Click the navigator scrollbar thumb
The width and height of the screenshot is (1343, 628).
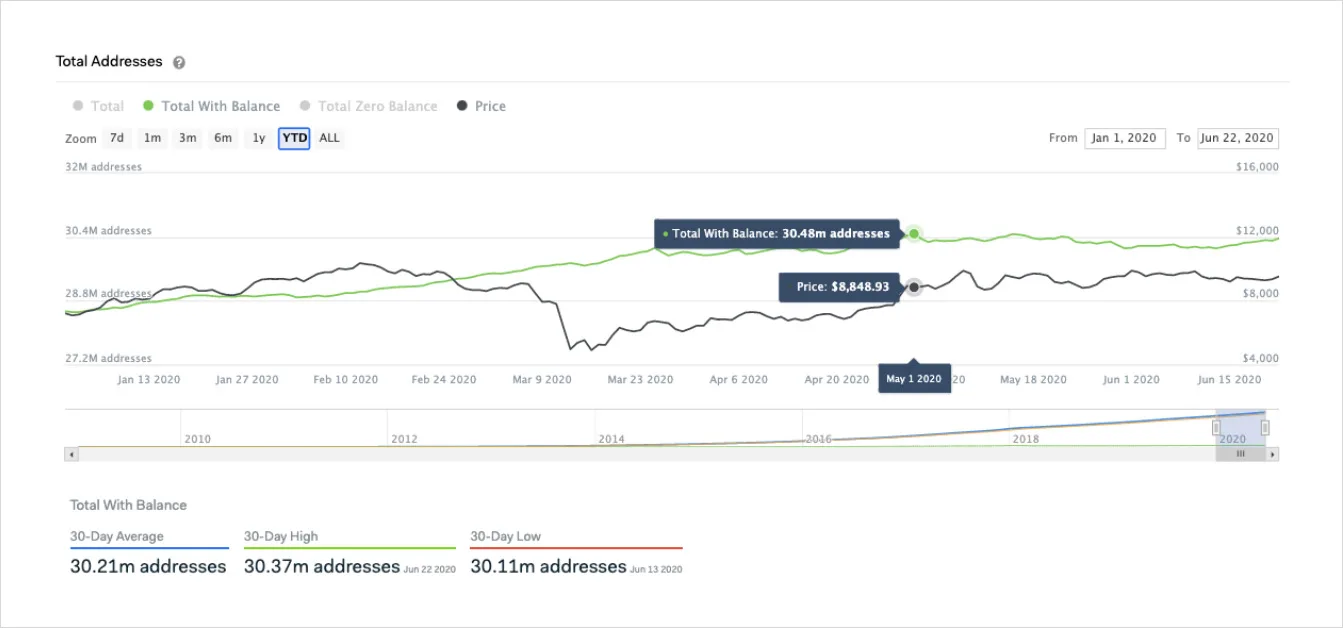[x=1241, y=454]
